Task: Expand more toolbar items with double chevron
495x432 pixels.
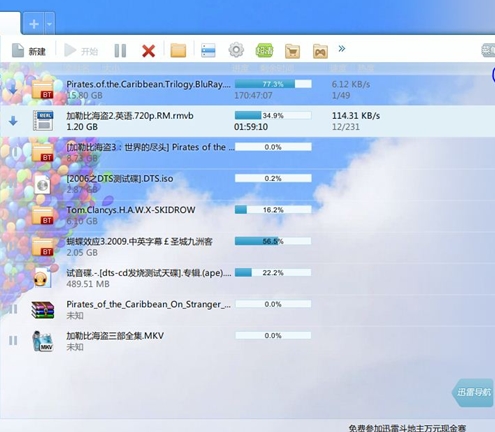Action: (342, 49)
